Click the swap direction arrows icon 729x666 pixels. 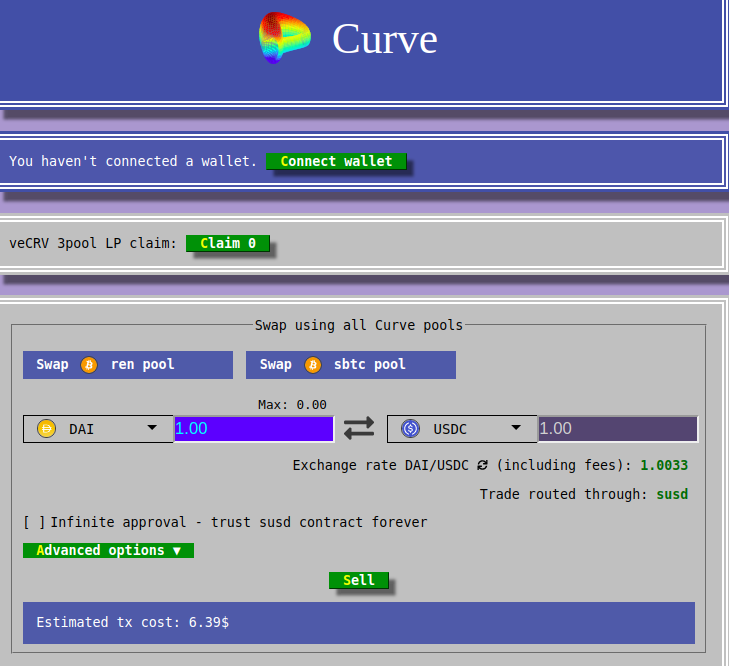pyautogui.click(x=359, y=428)
